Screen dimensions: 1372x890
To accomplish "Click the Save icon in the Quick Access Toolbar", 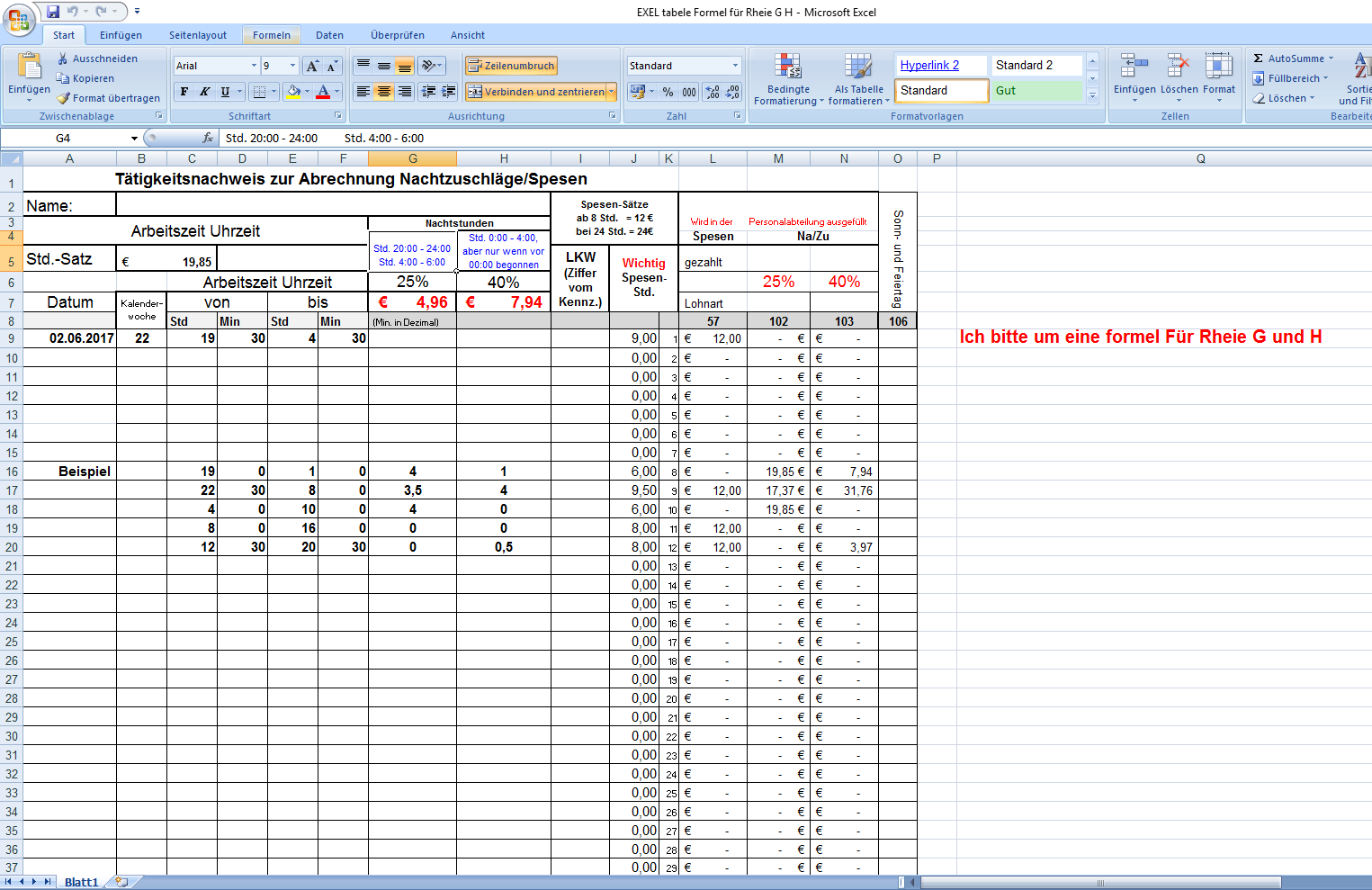I will coord(52,11).
